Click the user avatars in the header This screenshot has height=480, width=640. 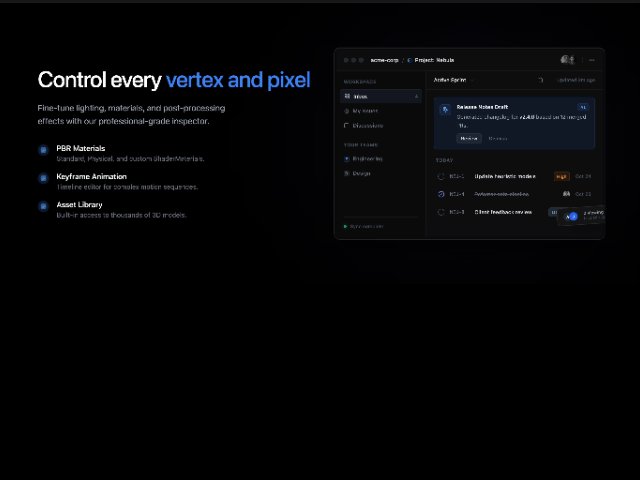tap(567, 60)
